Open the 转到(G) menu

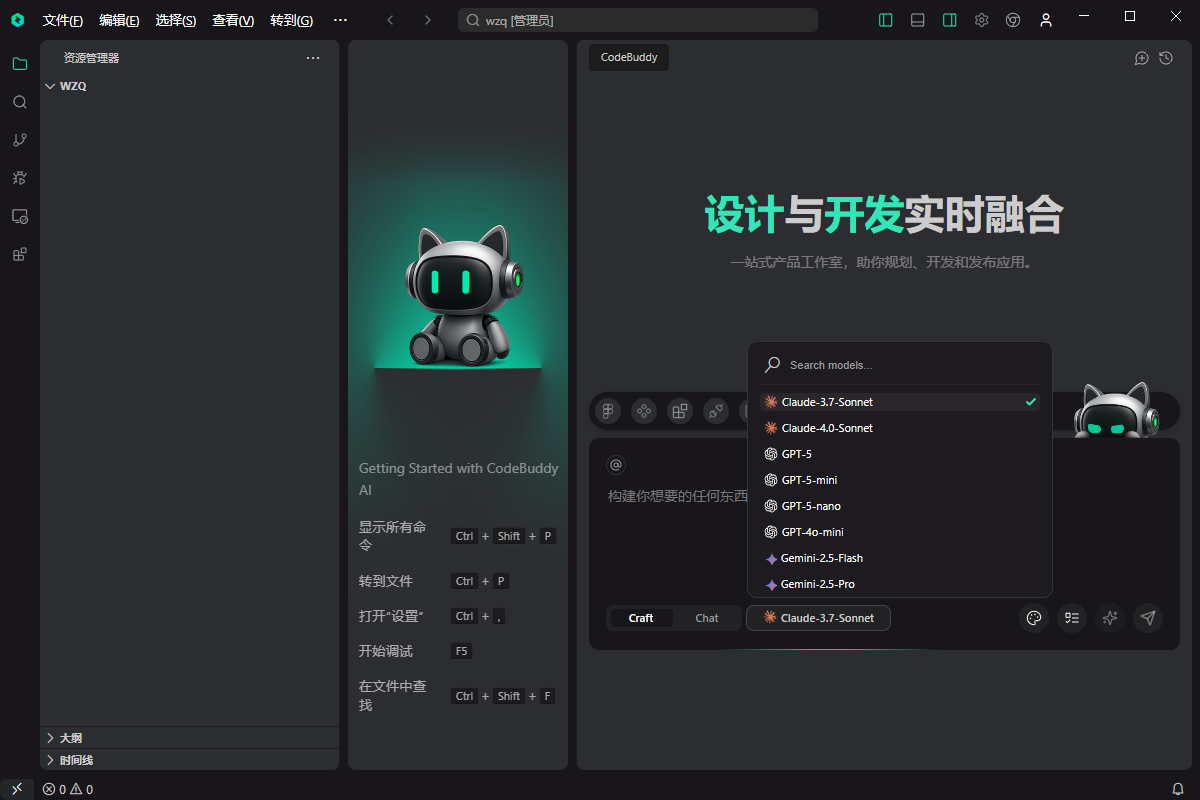click(291, 20)
